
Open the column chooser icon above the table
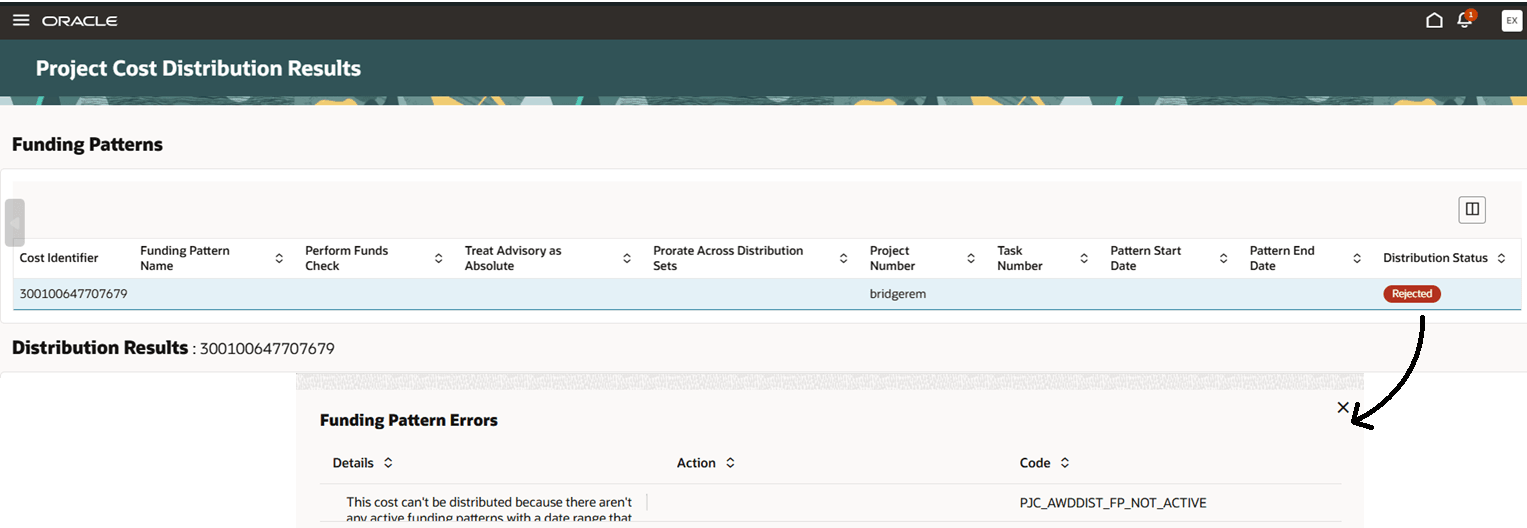pyautogui.click(x=1472, y=209)
